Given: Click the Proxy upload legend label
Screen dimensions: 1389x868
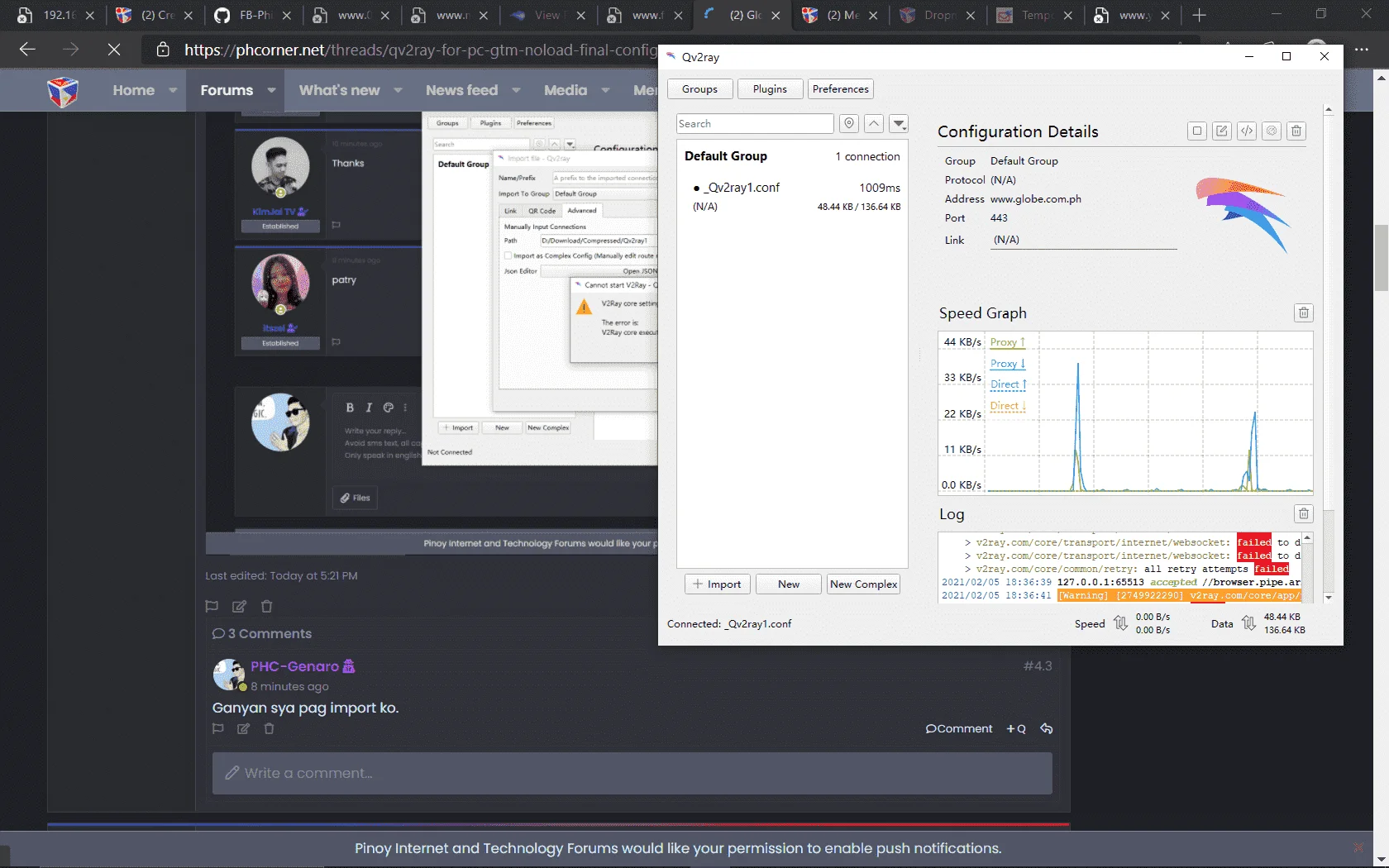Looking at the screenshot, I should tap(1007, 342).
